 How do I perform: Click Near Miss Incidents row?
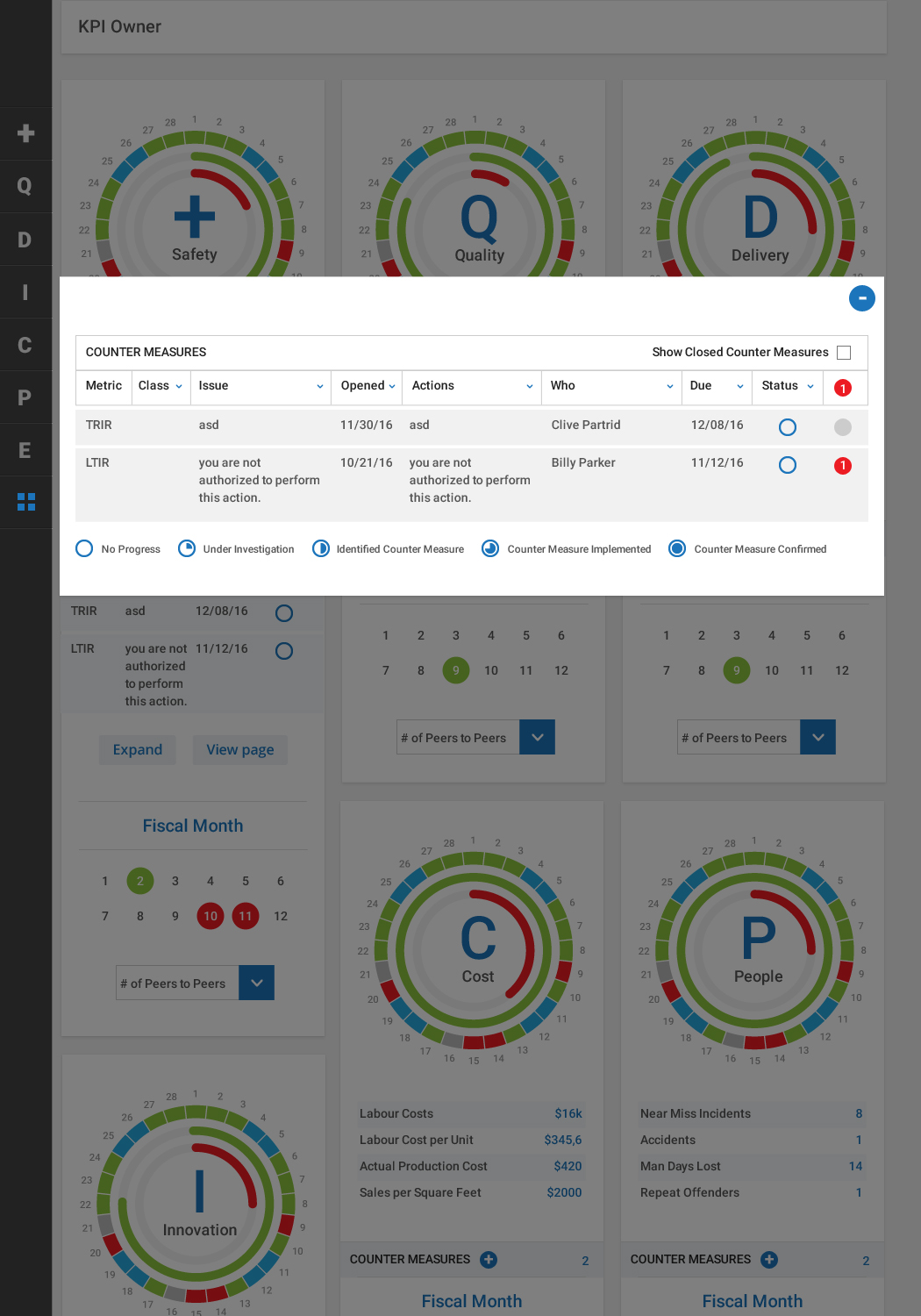pyautogui.click(x=753, y=1113)
